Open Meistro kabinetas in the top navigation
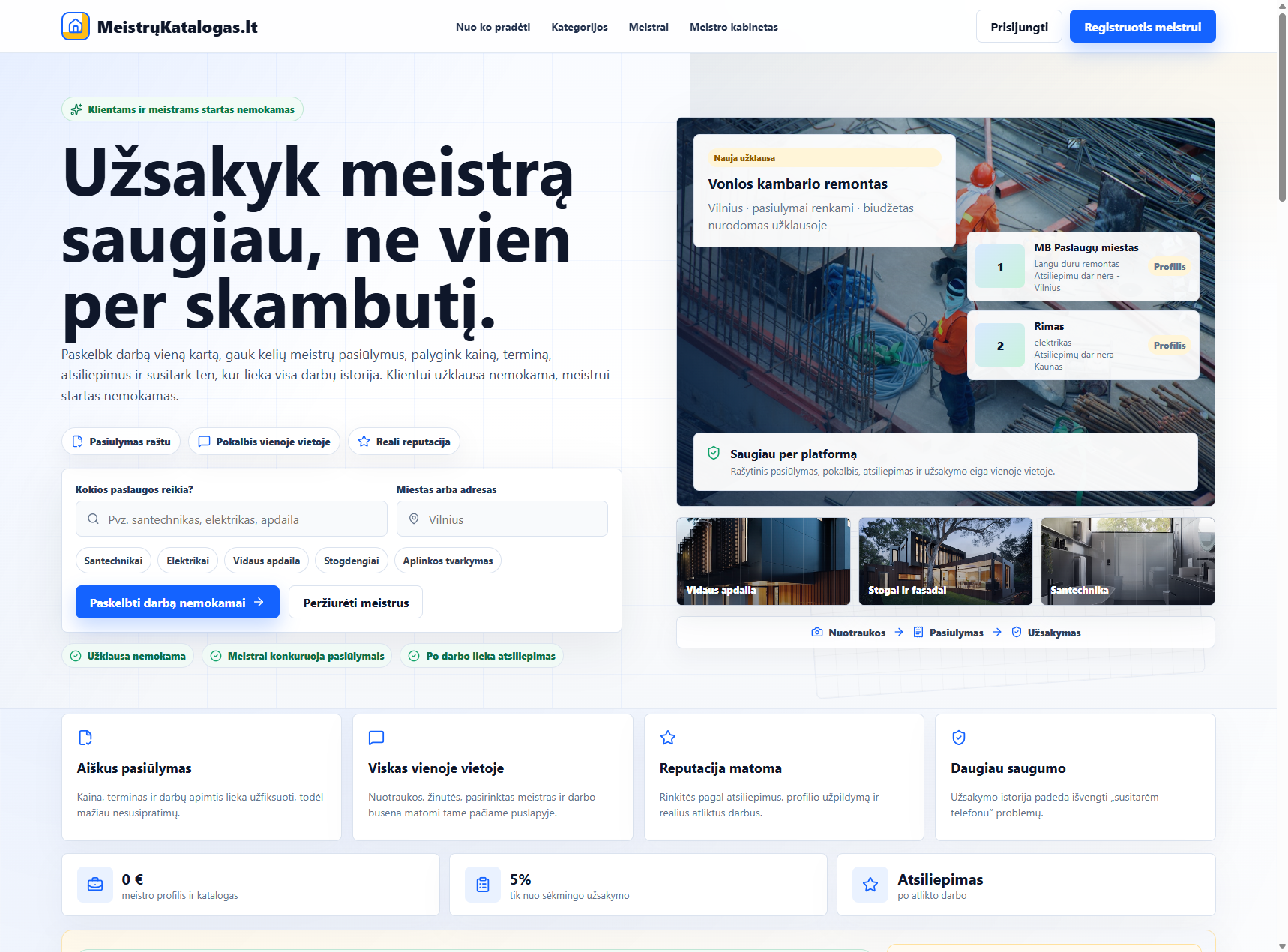 (x=734, y=27)
